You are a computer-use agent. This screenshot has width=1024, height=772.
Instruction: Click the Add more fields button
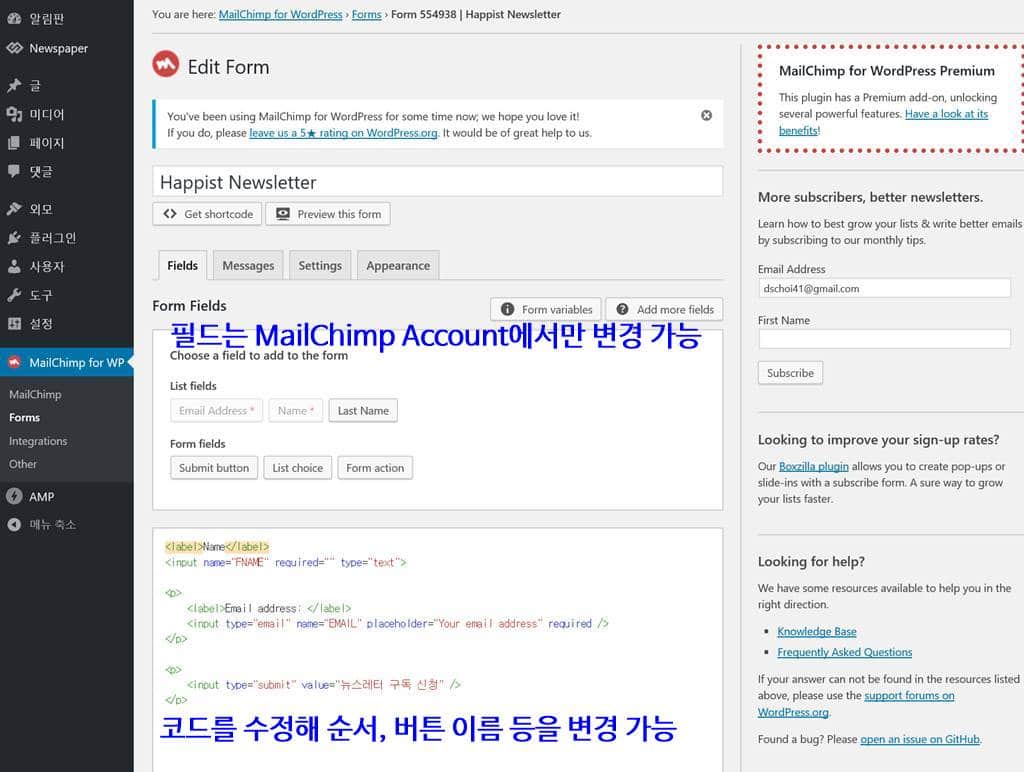664,309
